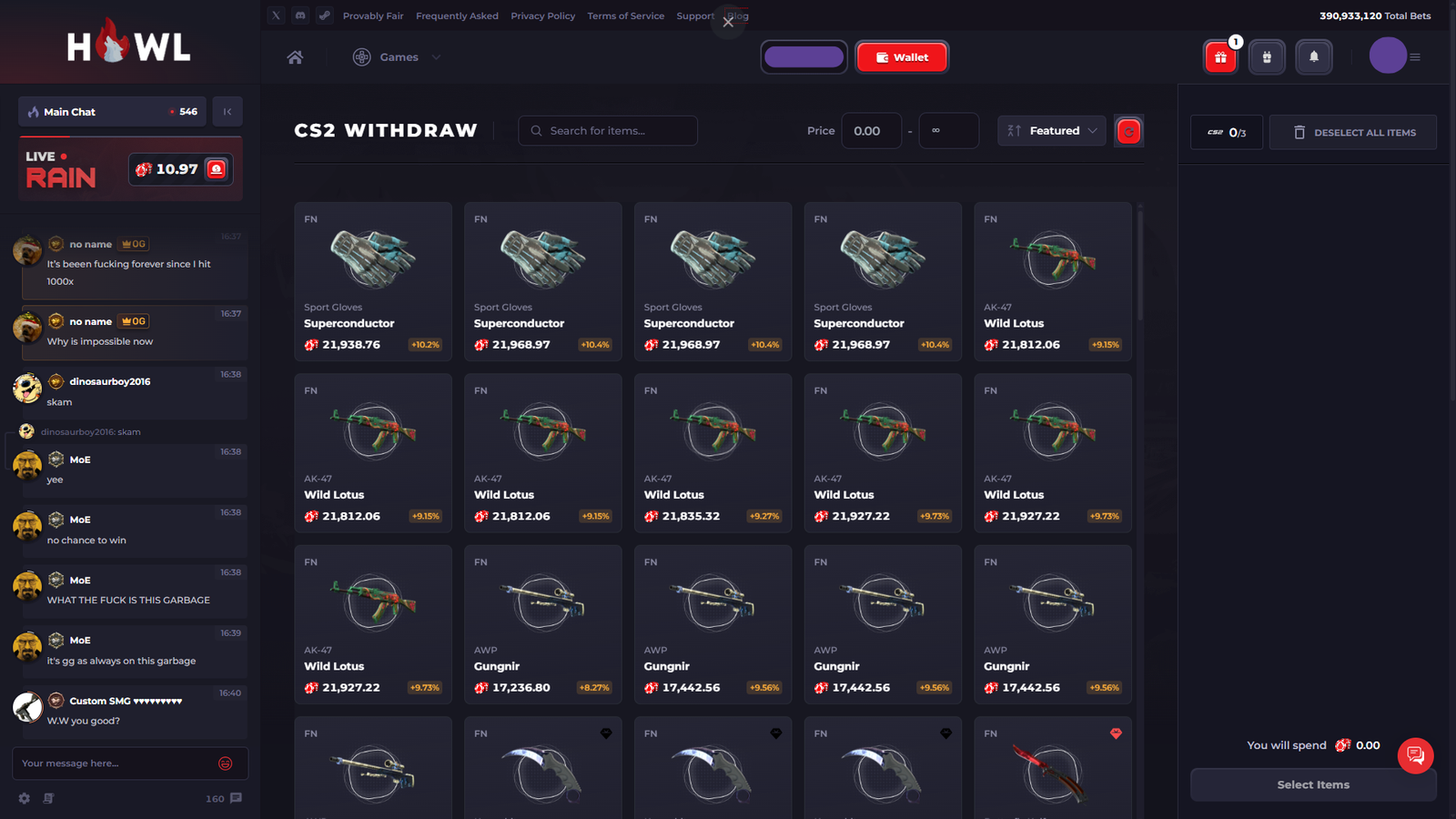Open the gift rewards icon with notification badge
The width and height of the screenshot is (1456, 819).
pyautogui.click(x=1220, y=57)
